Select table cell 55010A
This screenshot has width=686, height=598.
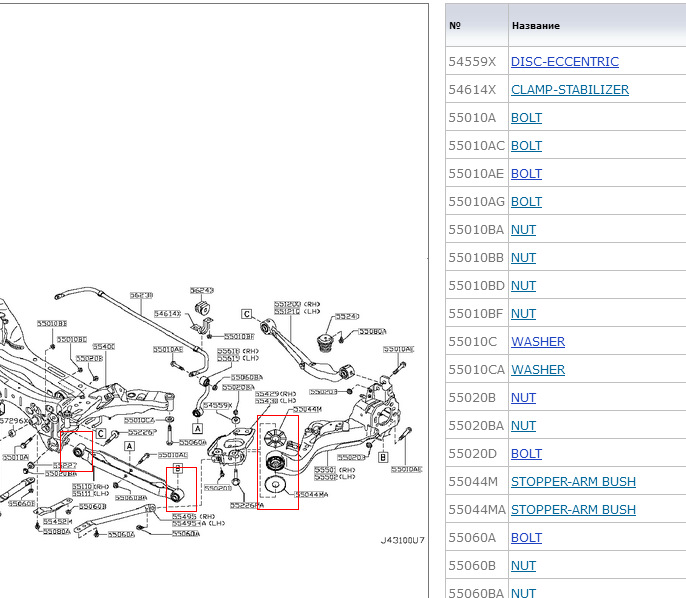(x=477, y=118)
